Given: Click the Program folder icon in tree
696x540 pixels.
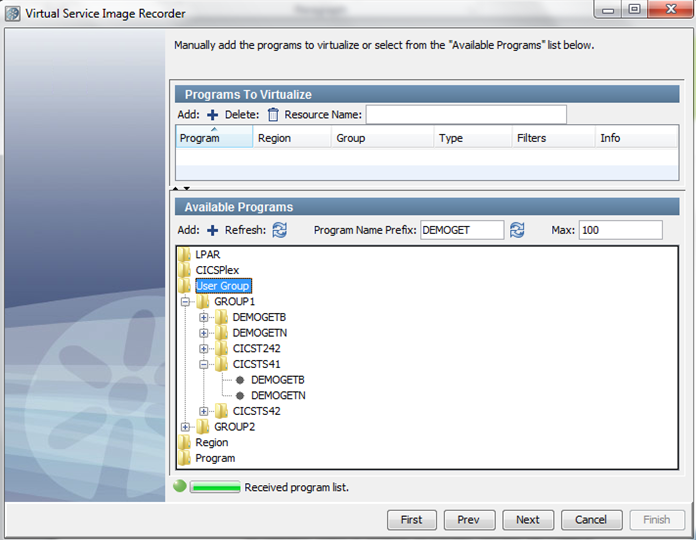Looking at the screenshot, I should [x=184, y=458].
